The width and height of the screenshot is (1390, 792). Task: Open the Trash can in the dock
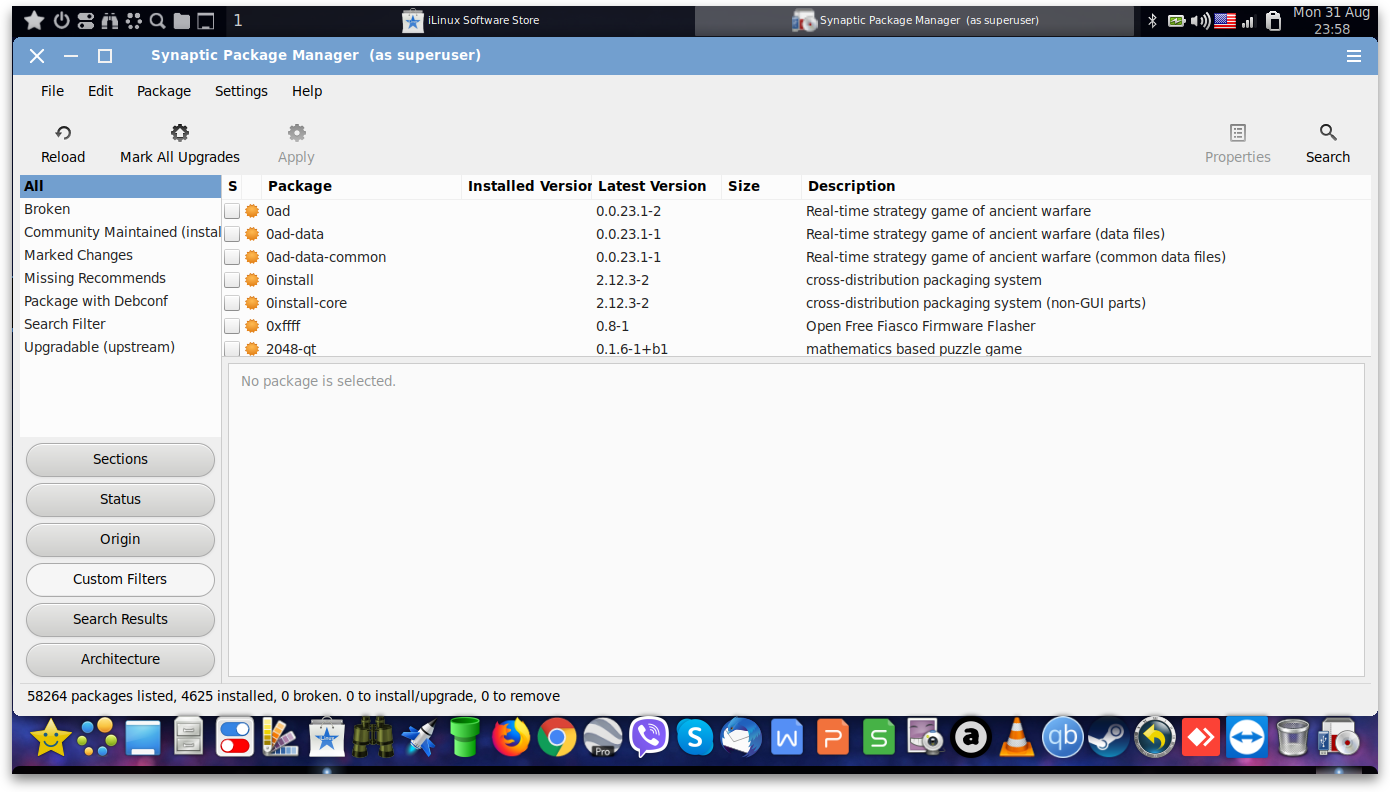(x=1293, y=738)
